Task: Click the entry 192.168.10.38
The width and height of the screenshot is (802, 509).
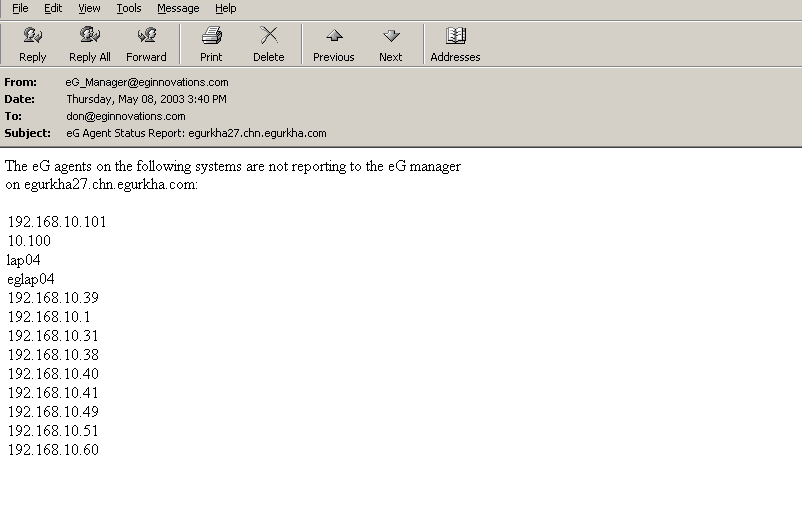Action: [x=53, y=355]
